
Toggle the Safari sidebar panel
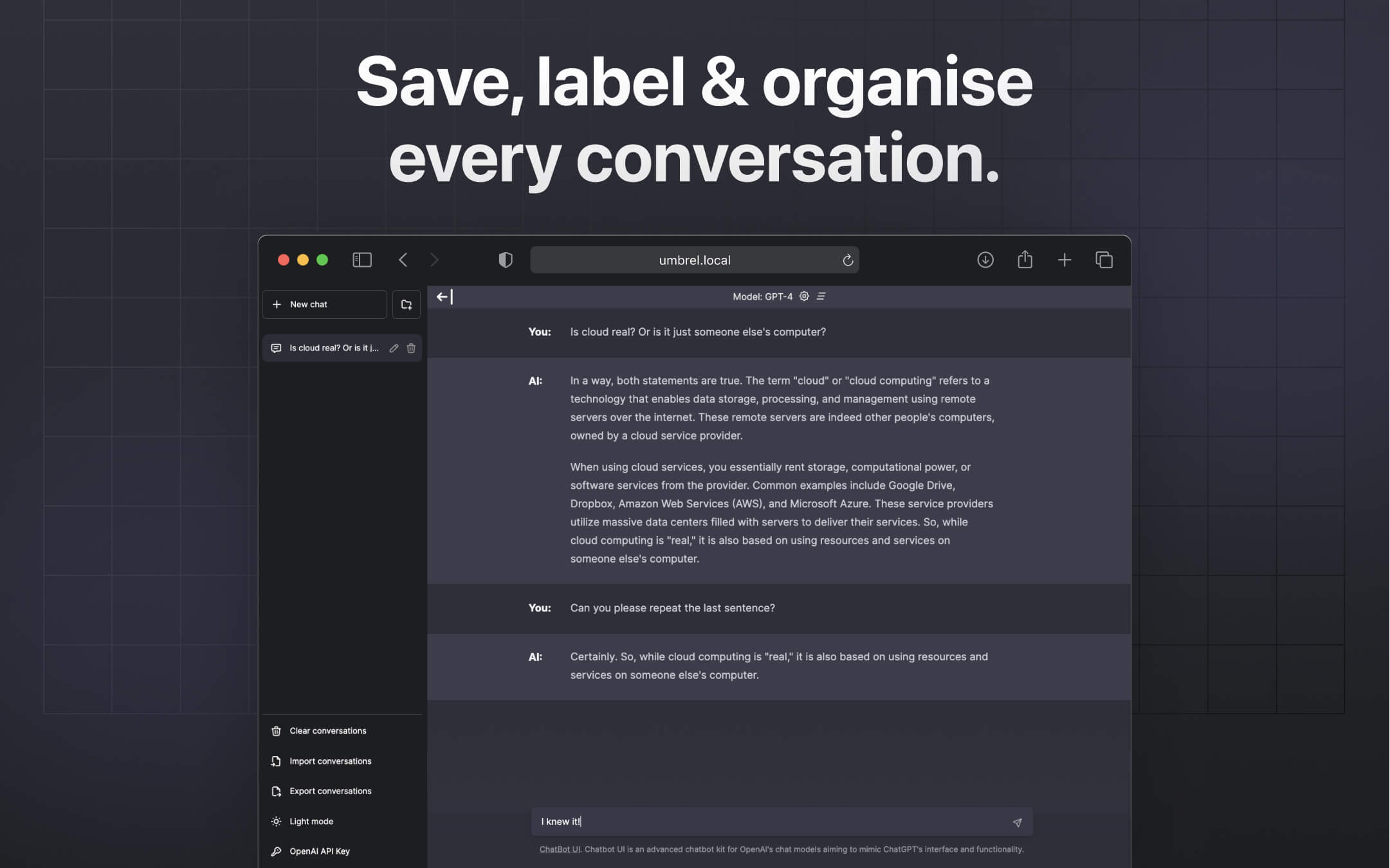tap(362, 260)
